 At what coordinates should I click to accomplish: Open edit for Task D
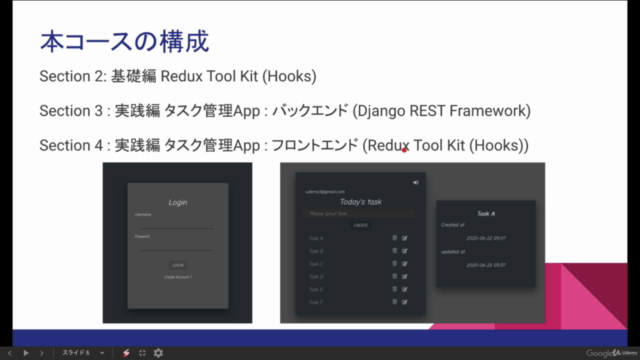404,276
